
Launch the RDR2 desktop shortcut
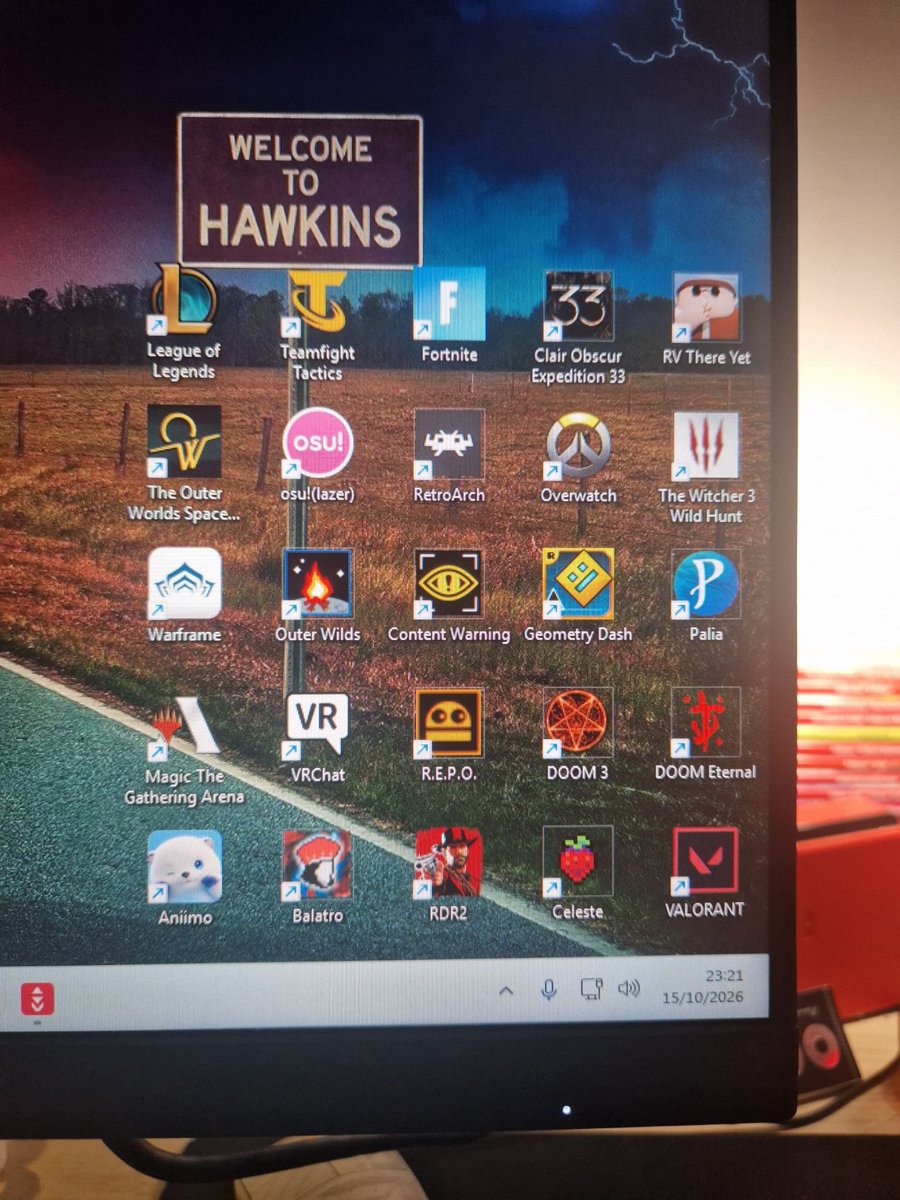tap(449, 862)
